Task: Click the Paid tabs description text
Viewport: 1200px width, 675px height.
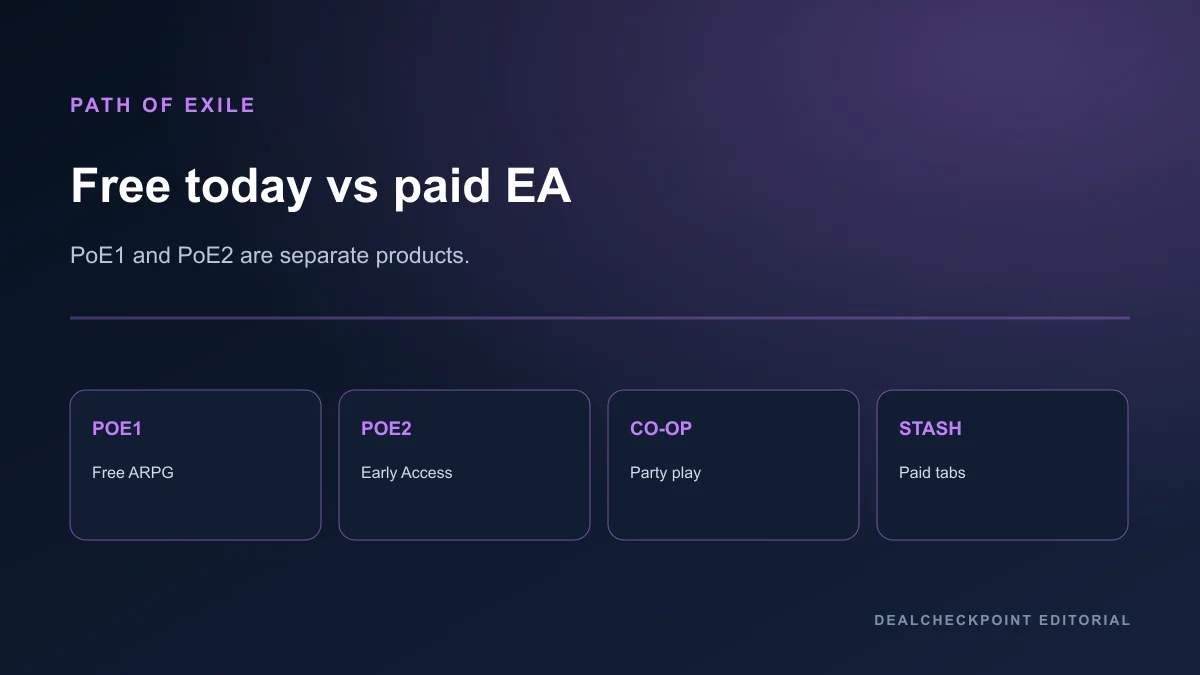Action: (932, 472)
